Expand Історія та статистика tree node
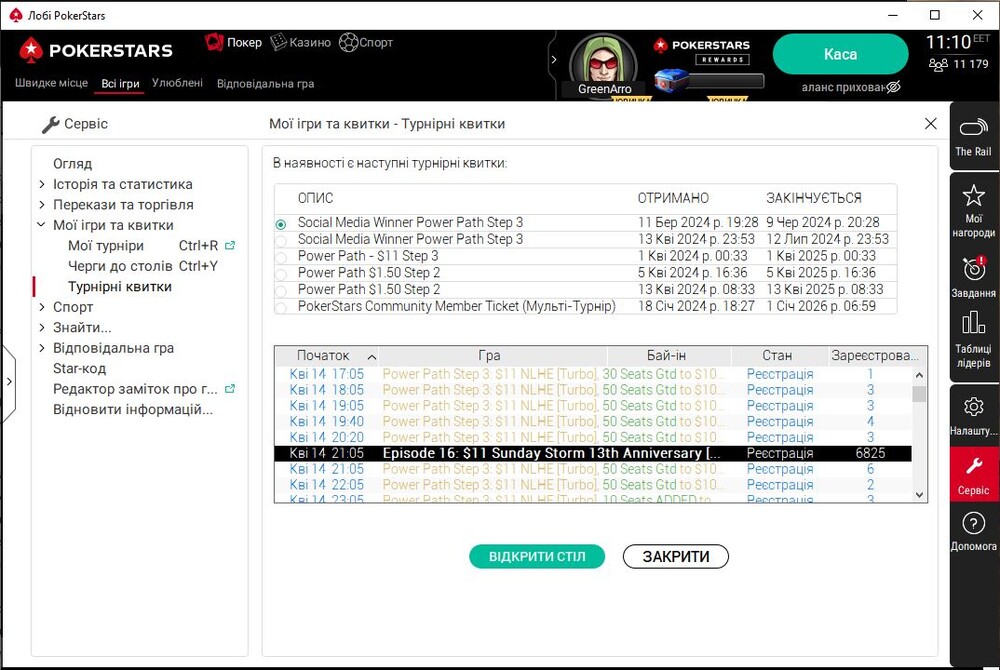The height and width of the screenshot is (670, 1000). point(42,184)
